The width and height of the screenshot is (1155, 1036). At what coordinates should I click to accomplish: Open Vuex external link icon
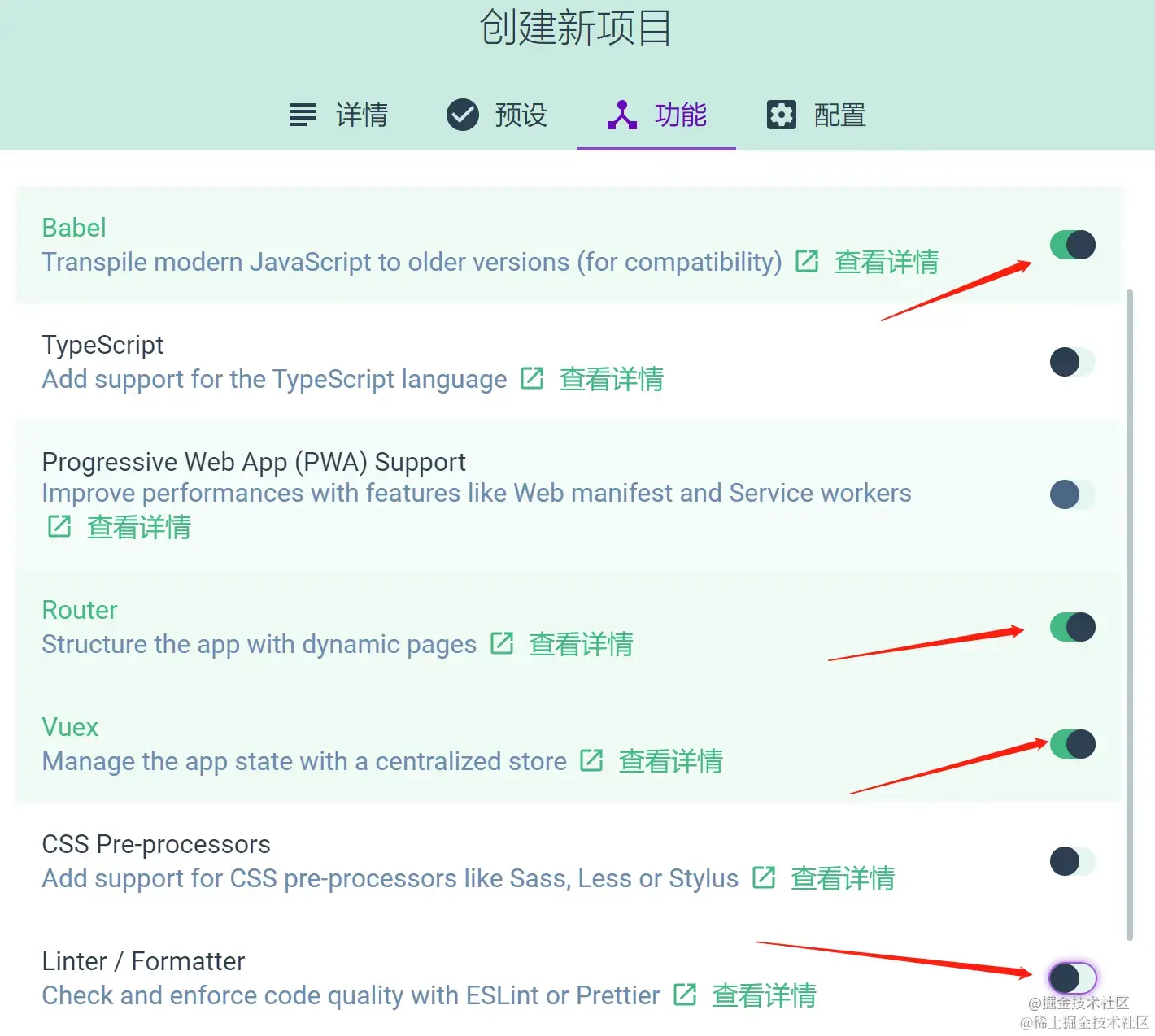591,760
